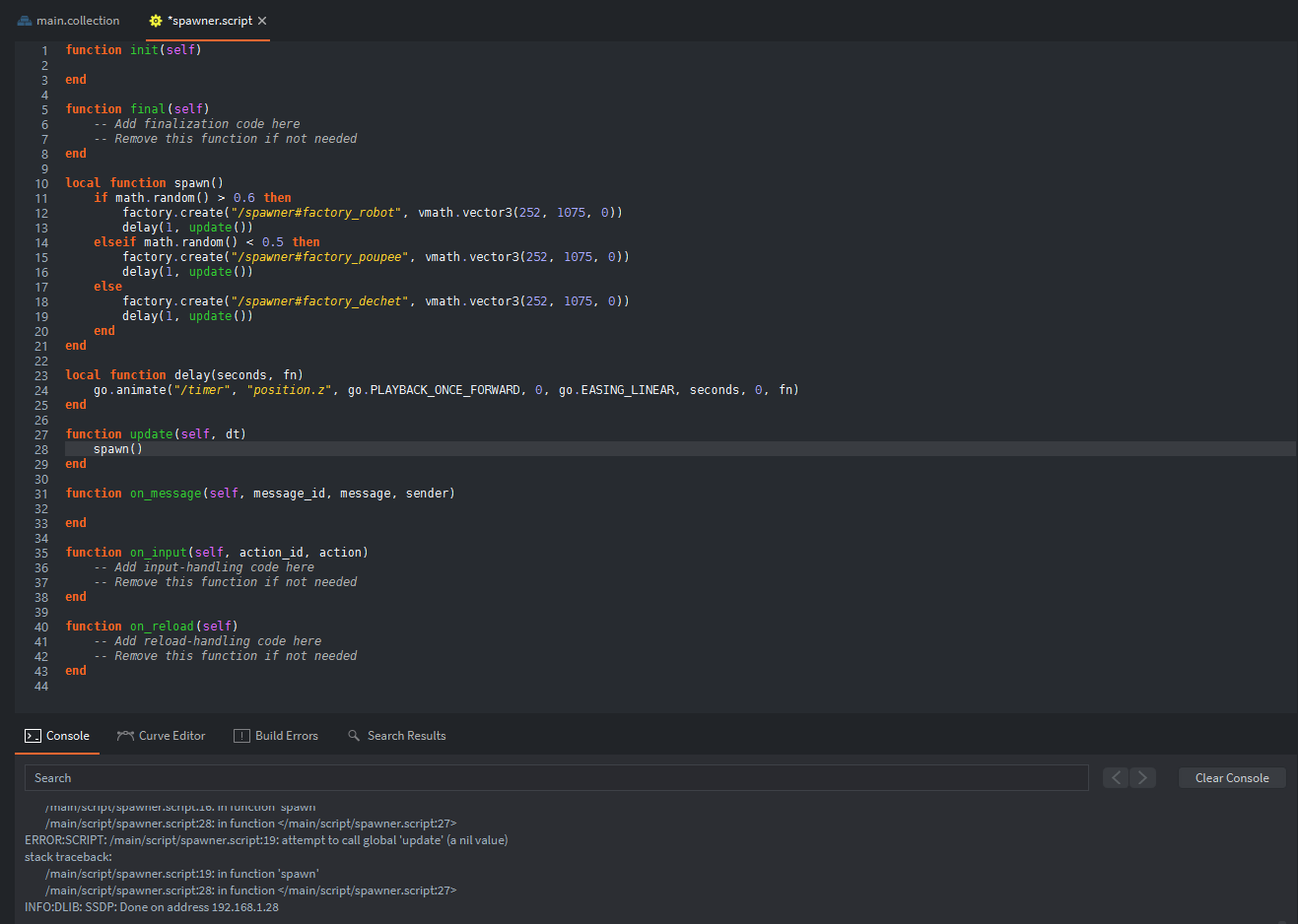Click line number 10 in the gutter

[41, 183]
